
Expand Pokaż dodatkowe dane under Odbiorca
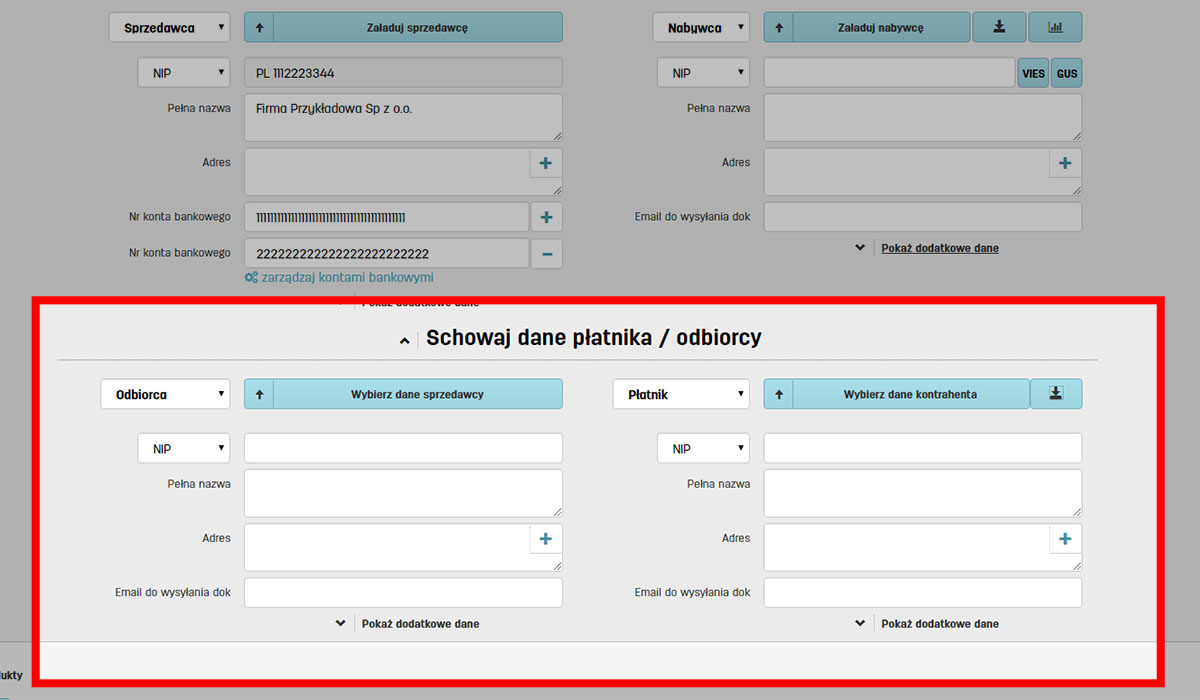pos(420,623)
